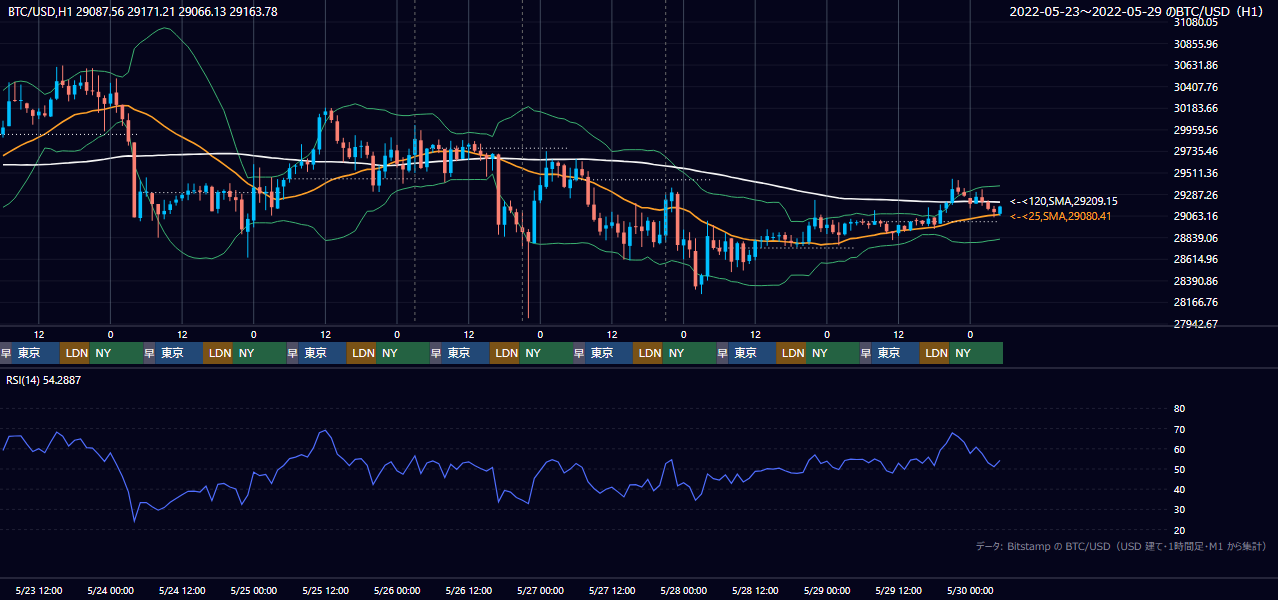This screenshot has width=1278, height=600.
Task: Select the RSI(14) 54.2887 indicator label
Action: click(44, 380)
